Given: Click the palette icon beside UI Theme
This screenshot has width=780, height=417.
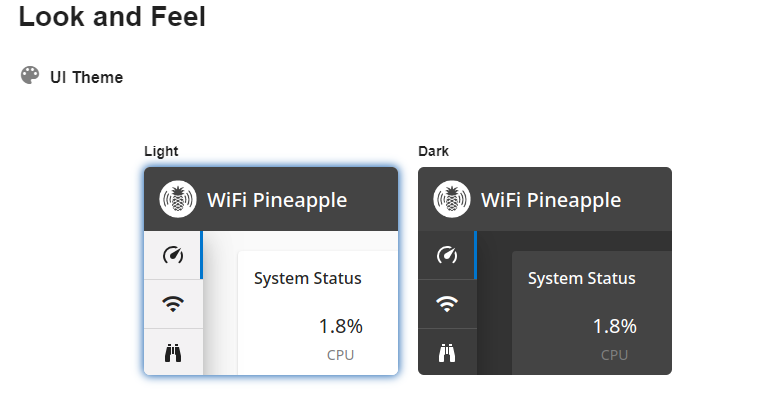Looking at the screenshot, I should (30, 76).
